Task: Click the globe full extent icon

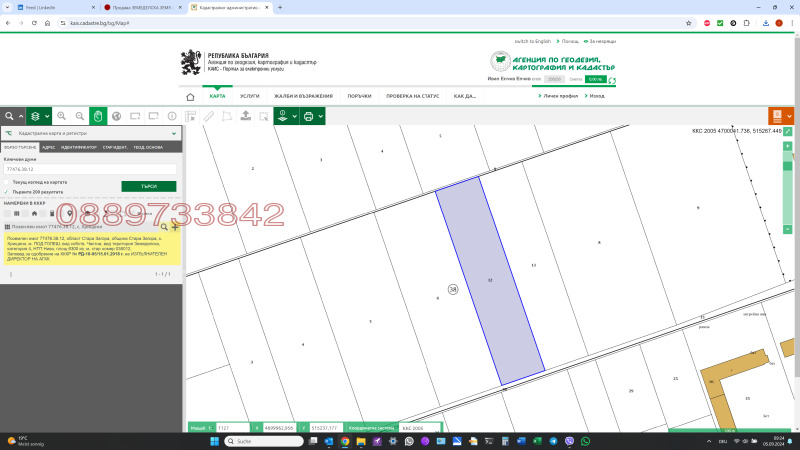Action: [116, 116]
